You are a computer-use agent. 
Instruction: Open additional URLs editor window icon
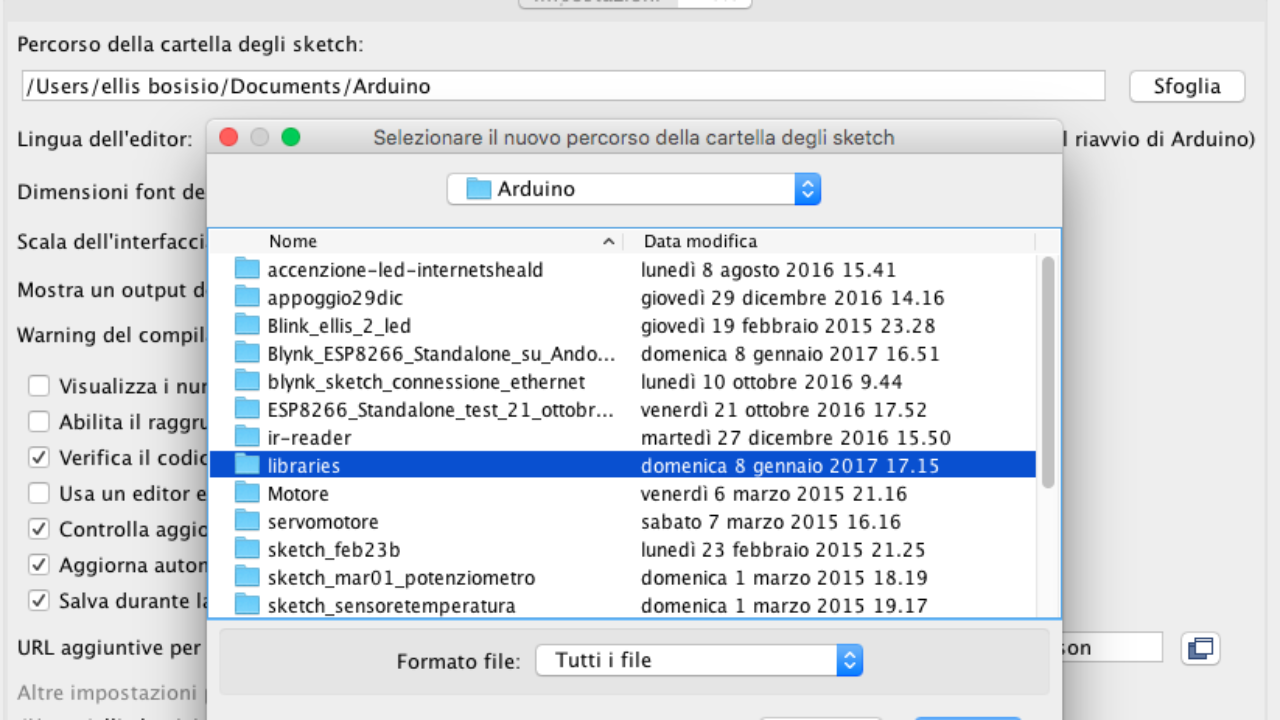point(1200,648)
